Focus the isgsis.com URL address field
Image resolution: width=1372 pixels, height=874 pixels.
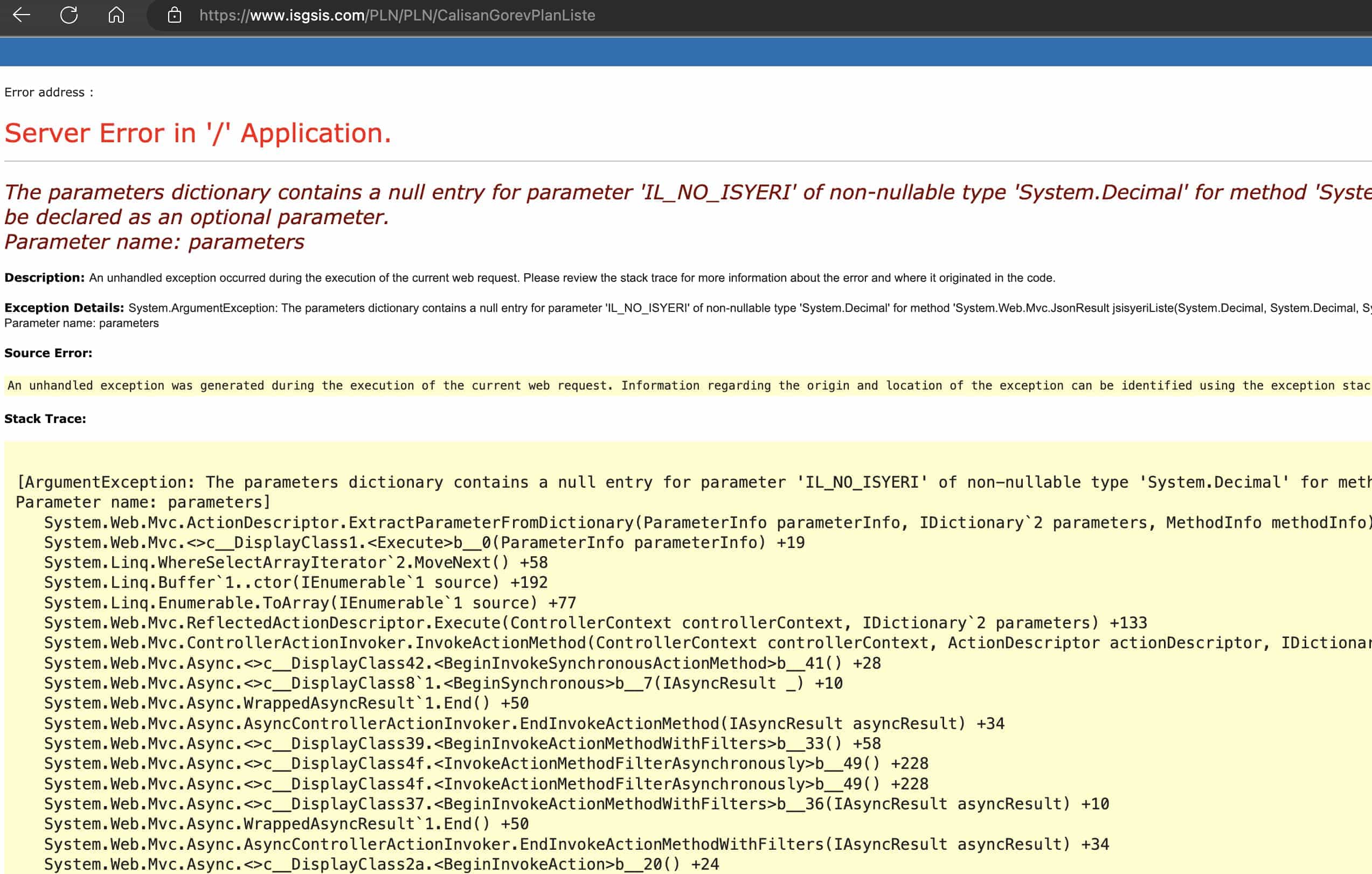point(397,16)
